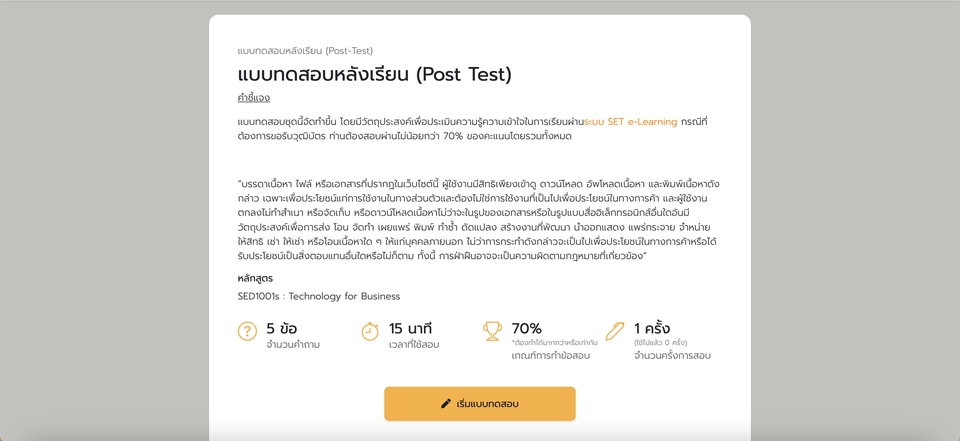
Task: Click the pencil icon inside the start button
Action: click(446, 404)
